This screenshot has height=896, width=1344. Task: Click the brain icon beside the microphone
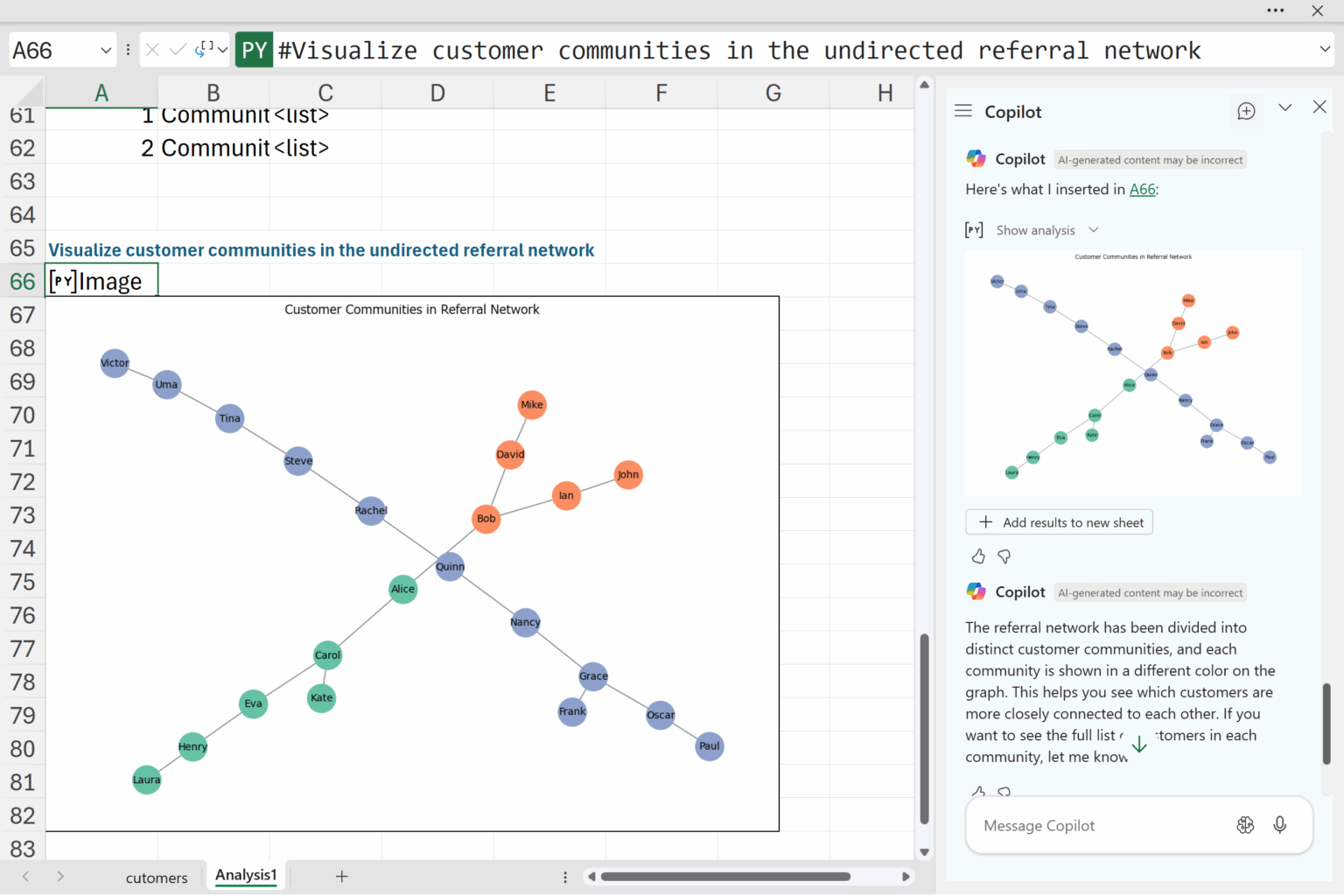[x=1245, y=825]
